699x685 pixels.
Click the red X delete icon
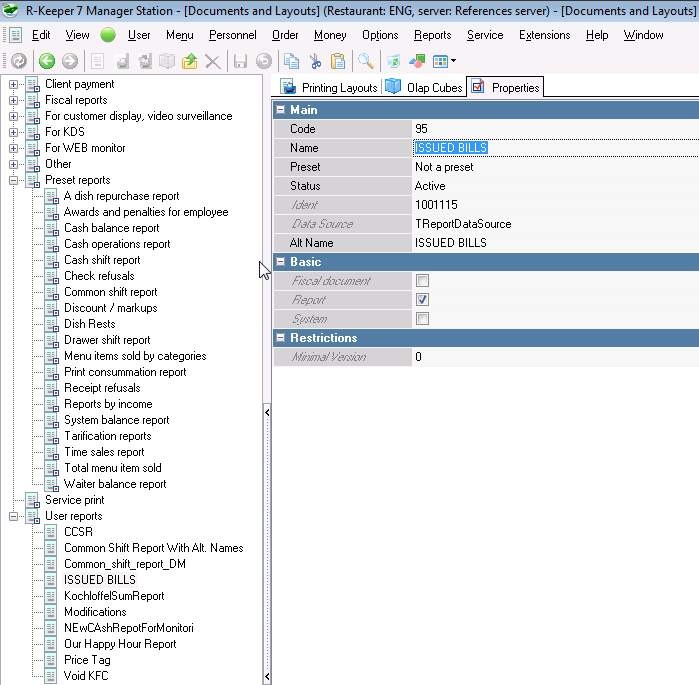[x=212, y=61]
